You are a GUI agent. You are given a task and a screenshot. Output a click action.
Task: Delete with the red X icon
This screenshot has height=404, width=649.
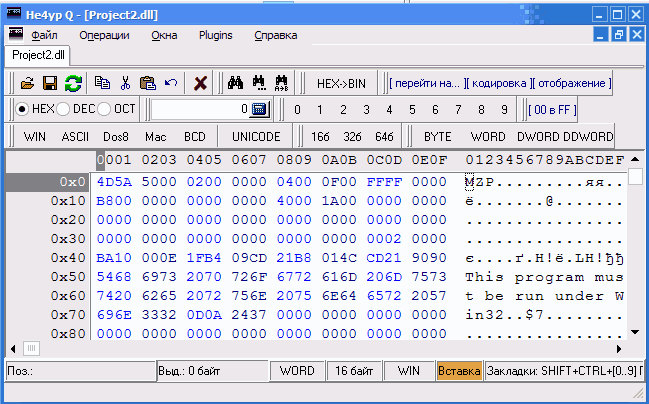(201, 83)
